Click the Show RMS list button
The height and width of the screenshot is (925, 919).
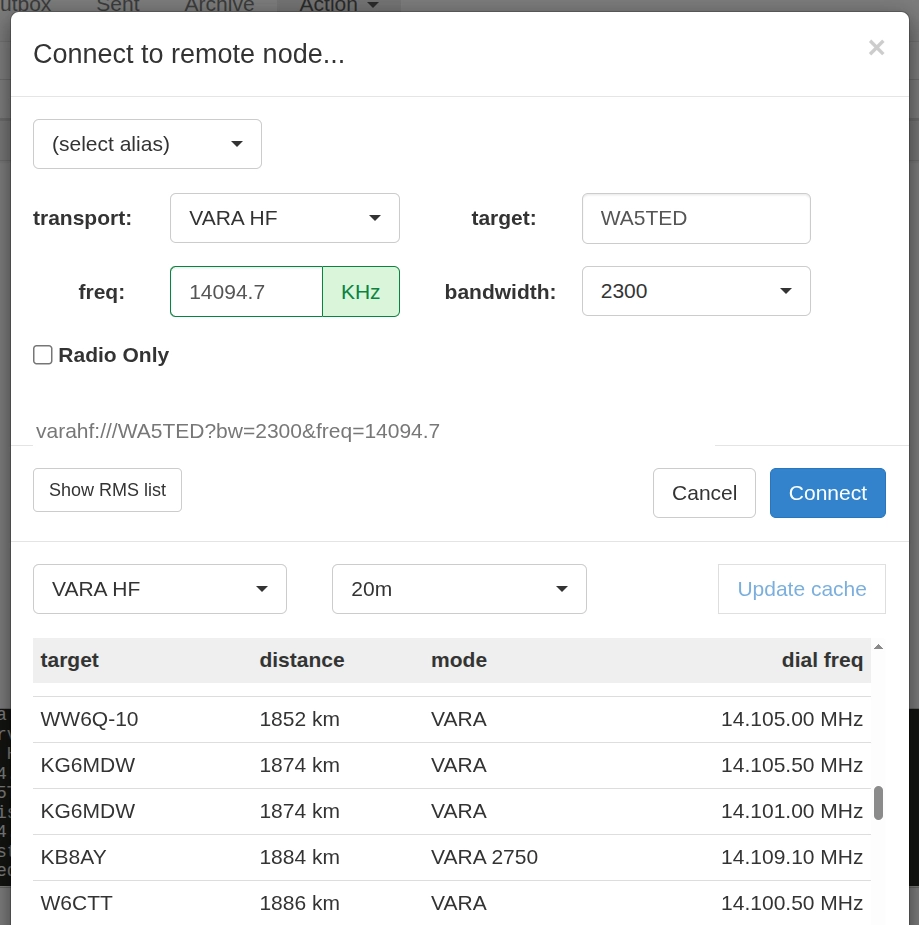[107, 490]
